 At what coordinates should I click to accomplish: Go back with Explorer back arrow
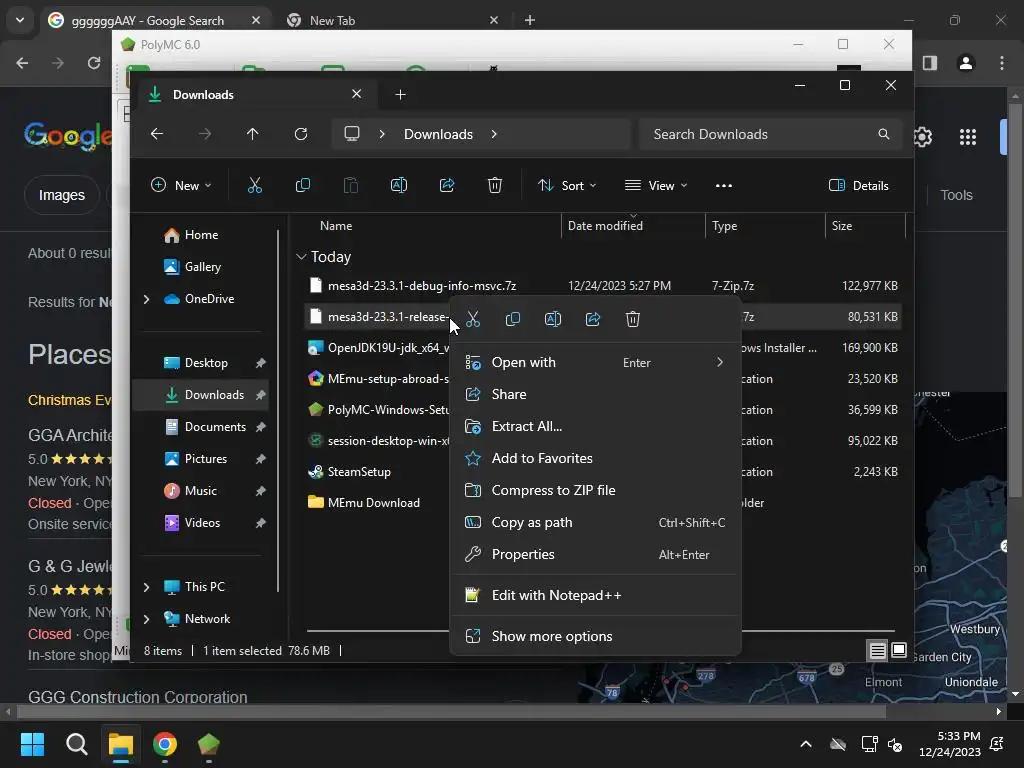pos(157,134)
